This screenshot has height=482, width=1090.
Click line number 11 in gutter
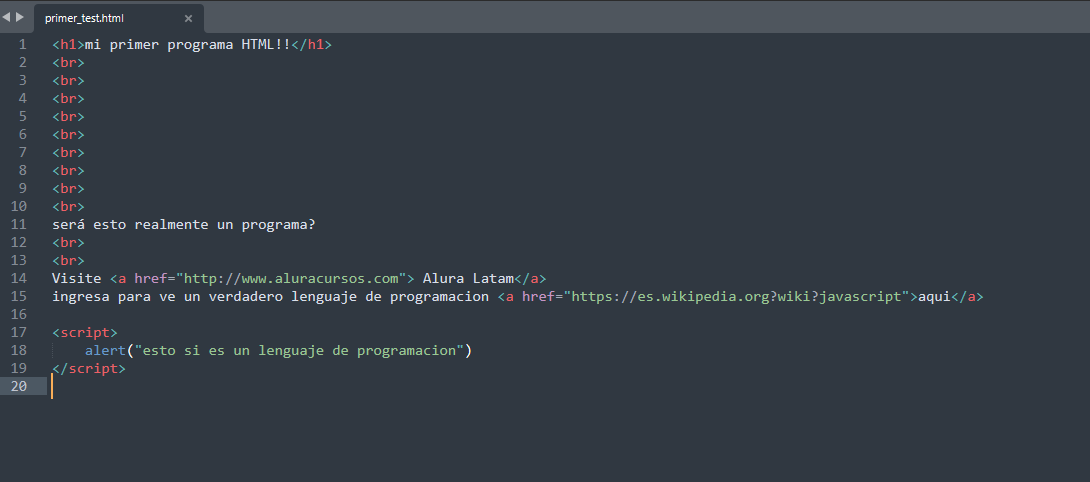19,225
